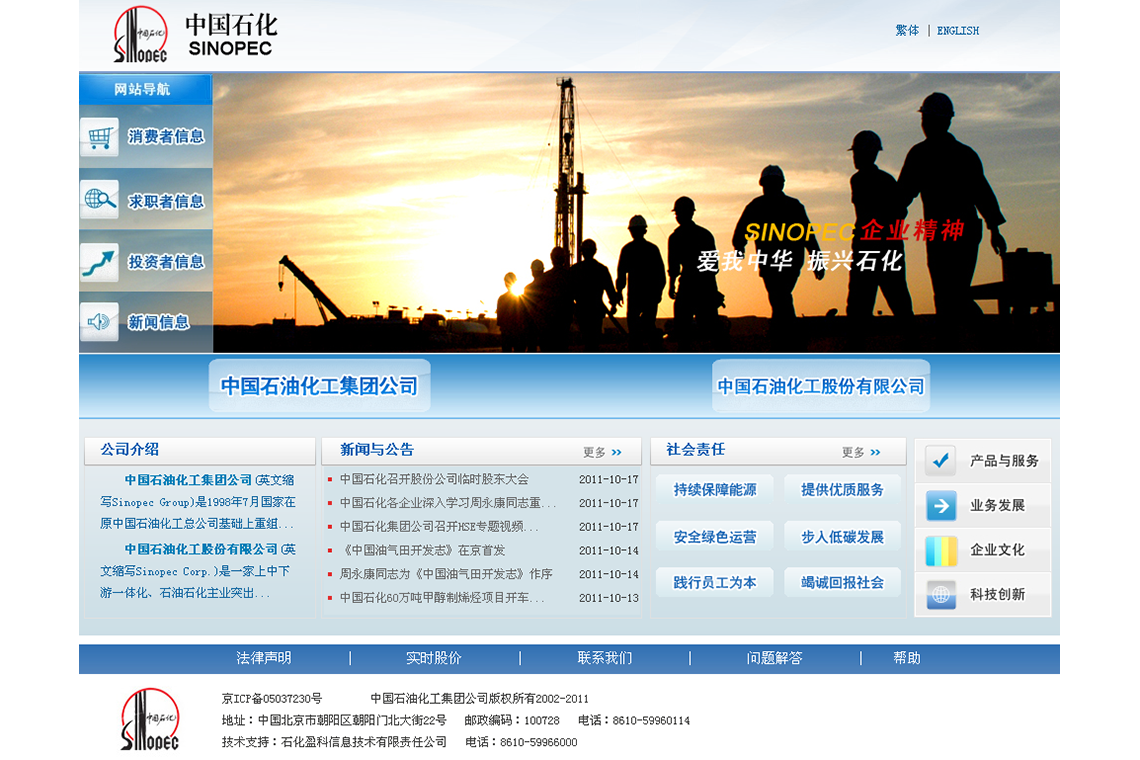Click the rising arrow icon for 投资者信息
1140x760 pixels.
[100, 262]
